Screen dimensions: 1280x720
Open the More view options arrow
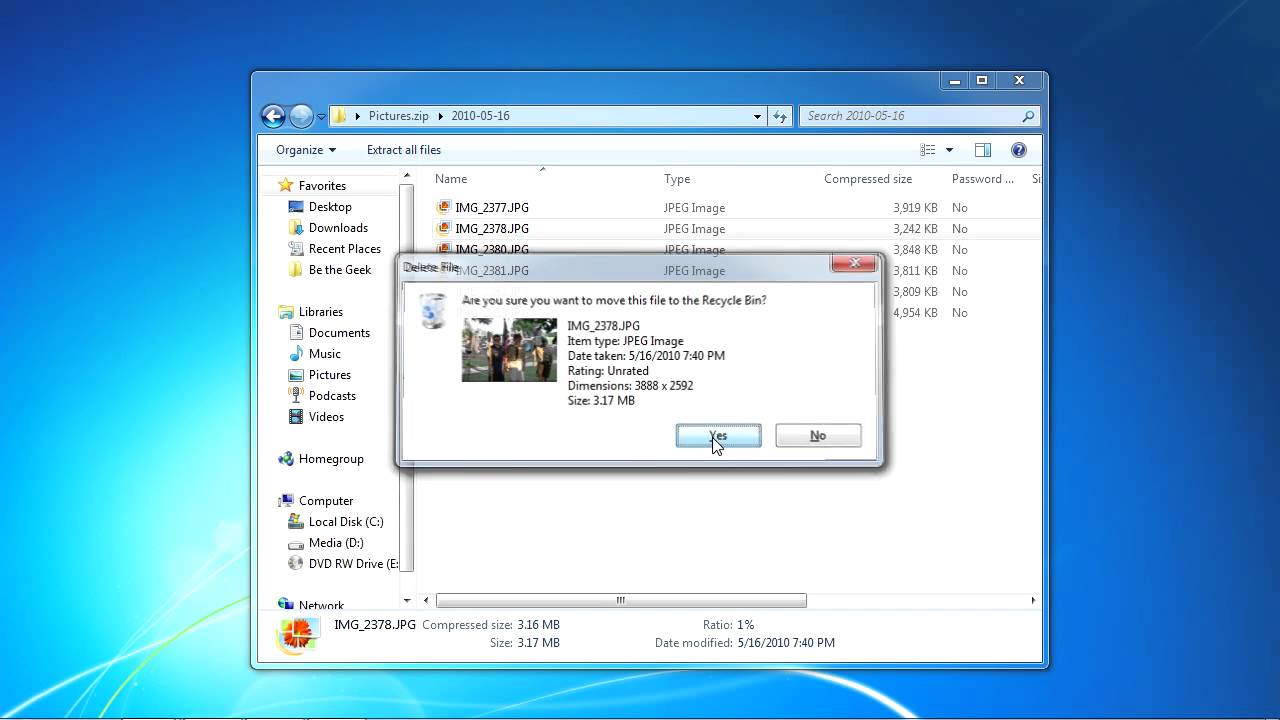949,150
